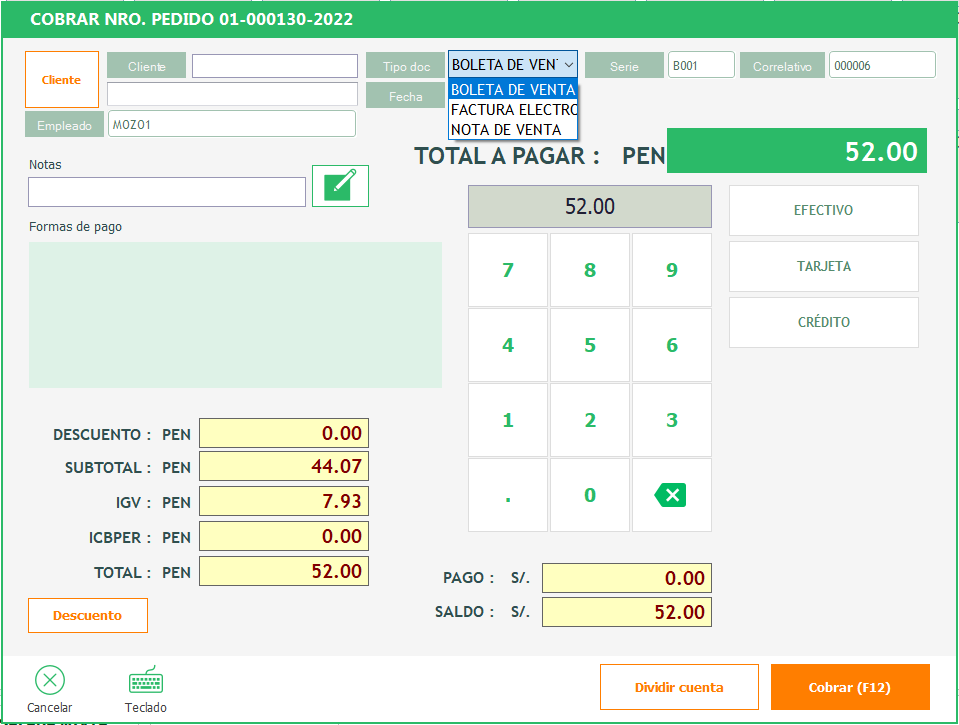Open the on-screen Teclado keyboard
The image size is (959, 725).
coord(146,681)
